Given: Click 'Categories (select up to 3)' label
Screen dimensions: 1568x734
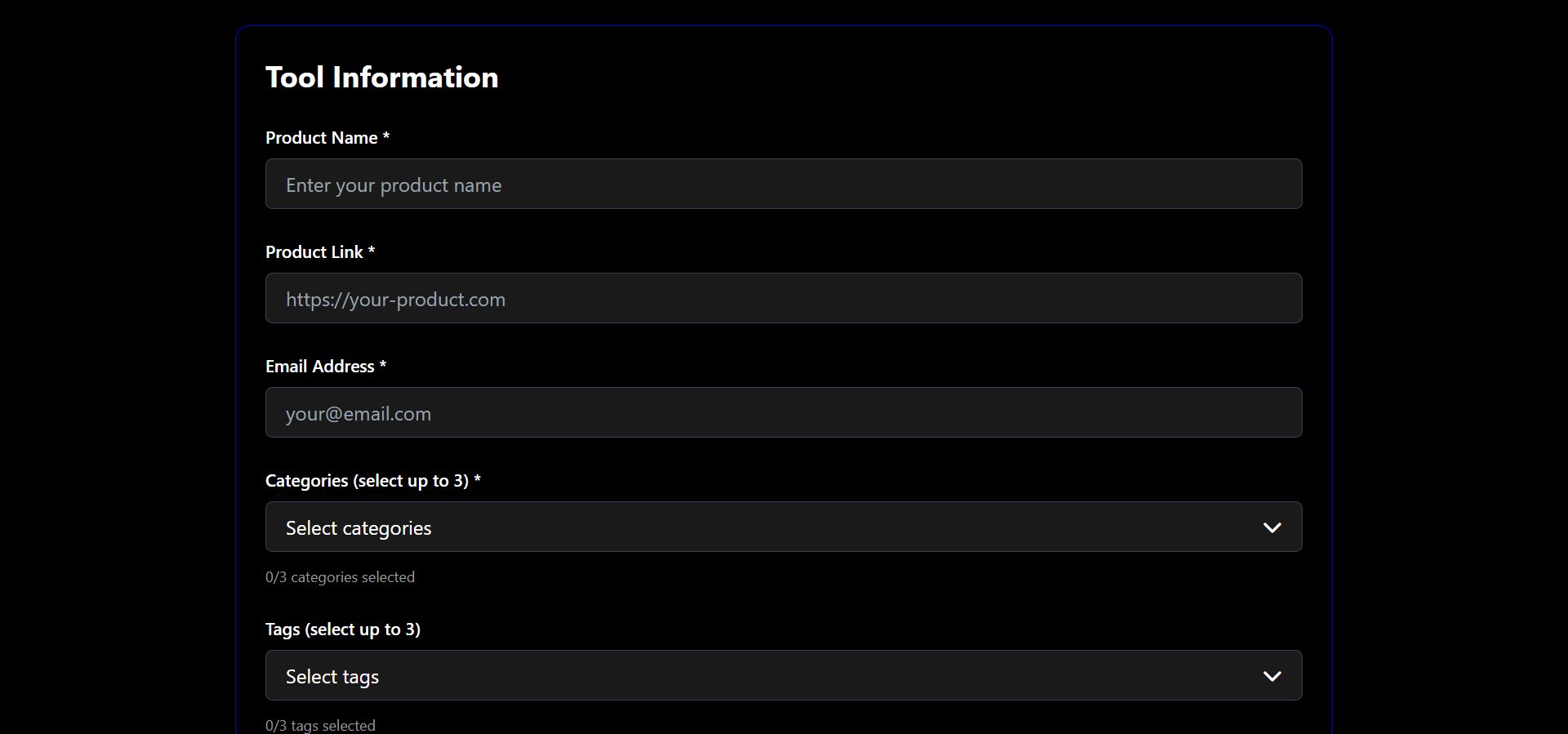Looking at the screenshot, I should point(367,481).
